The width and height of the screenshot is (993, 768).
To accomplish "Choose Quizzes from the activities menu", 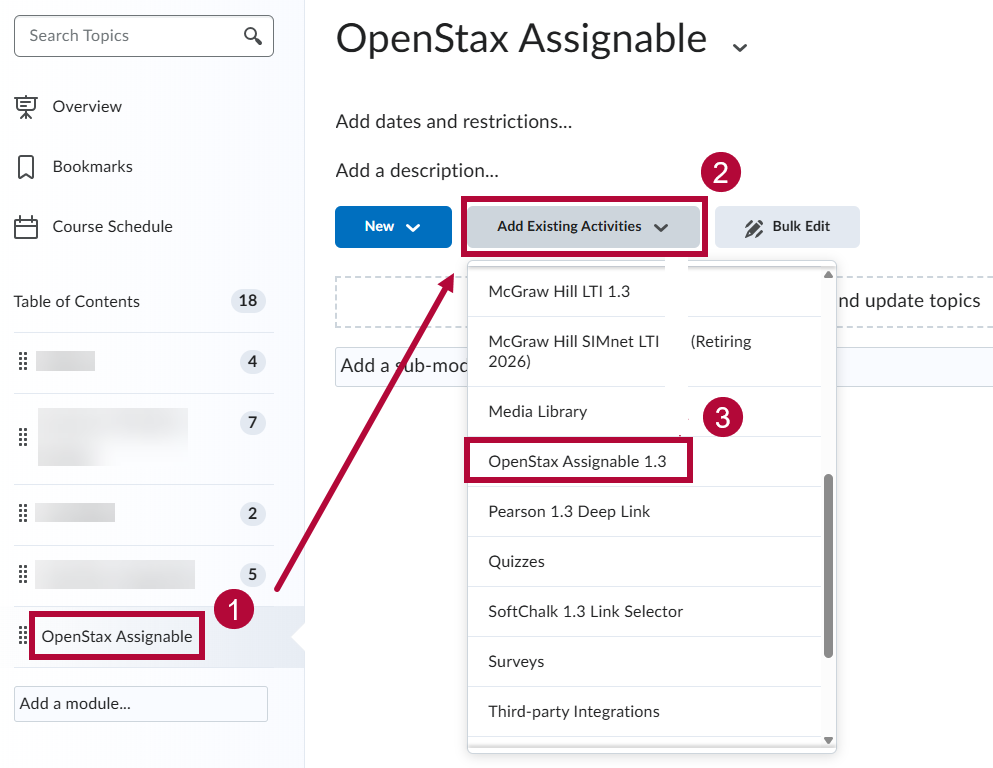I will [x=517, y=561].
